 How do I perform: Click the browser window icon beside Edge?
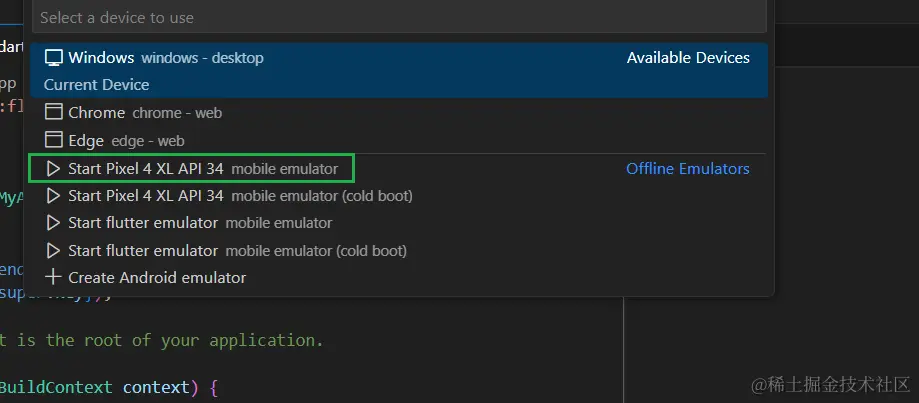point(54,139)
